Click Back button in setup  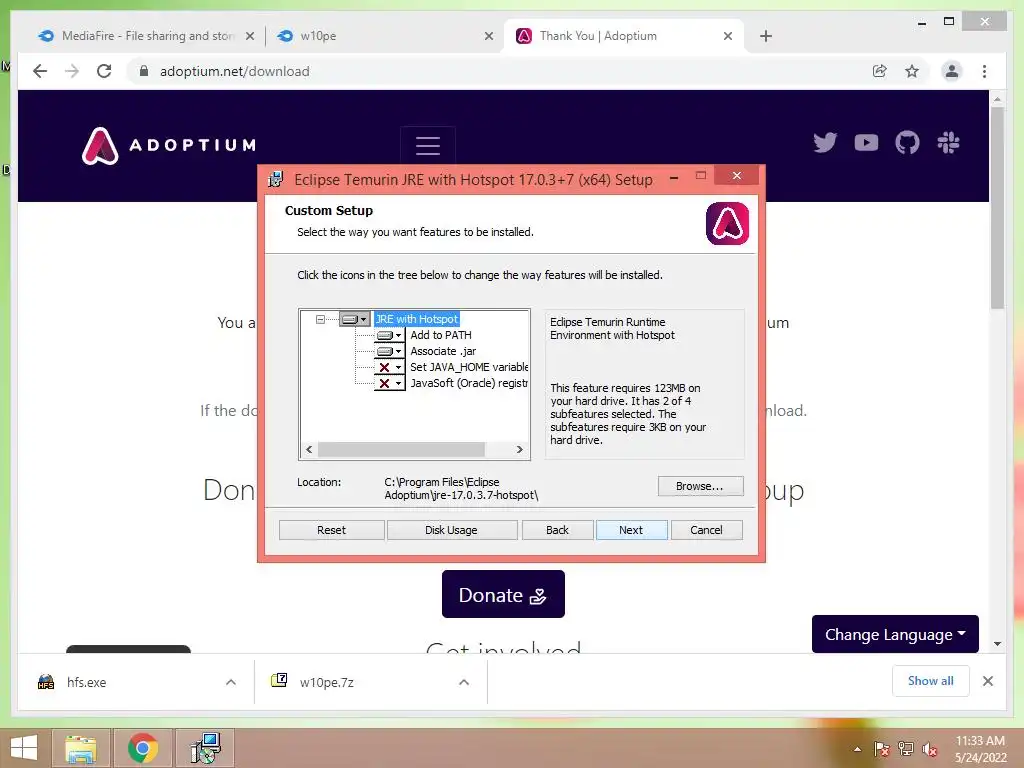point(557,530)
